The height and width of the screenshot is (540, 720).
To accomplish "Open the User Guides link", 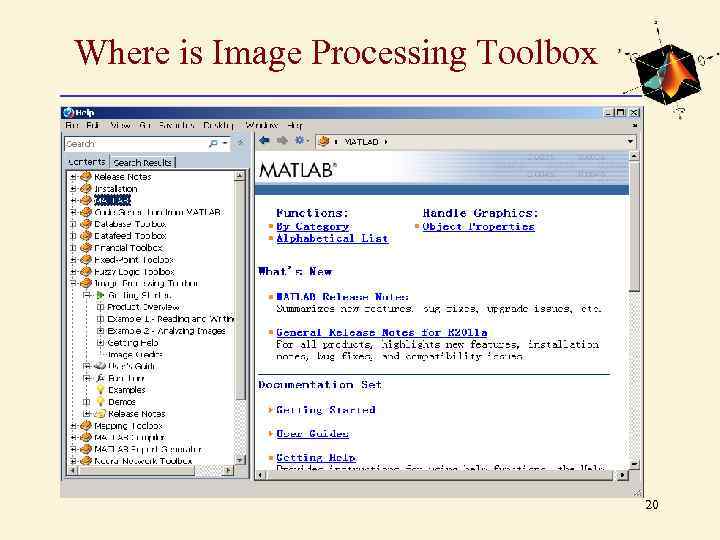I will (312, 433).
